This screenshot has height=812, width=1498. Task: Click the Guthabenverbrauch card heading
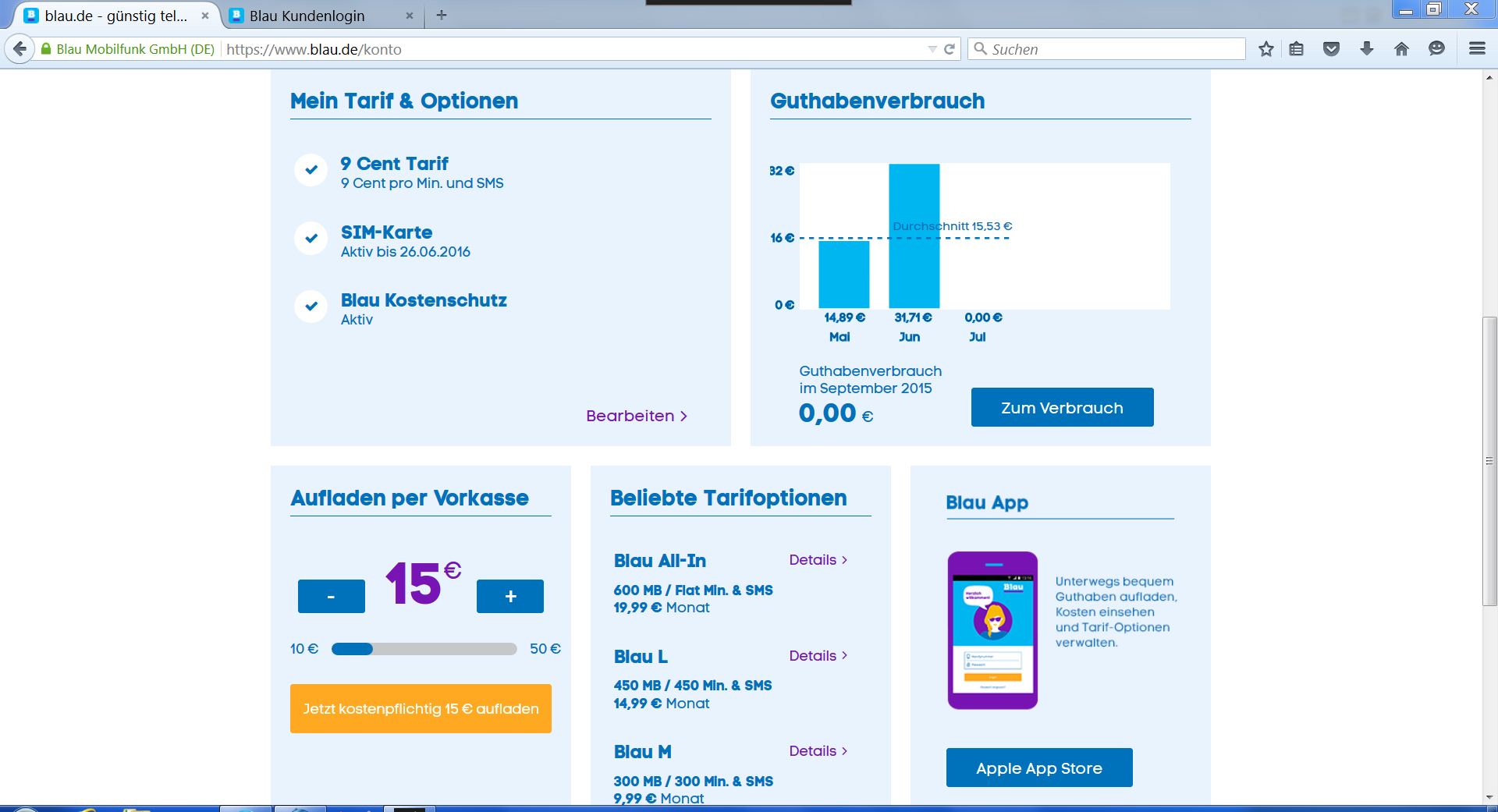pyautogui.click(x=878, y=101)
